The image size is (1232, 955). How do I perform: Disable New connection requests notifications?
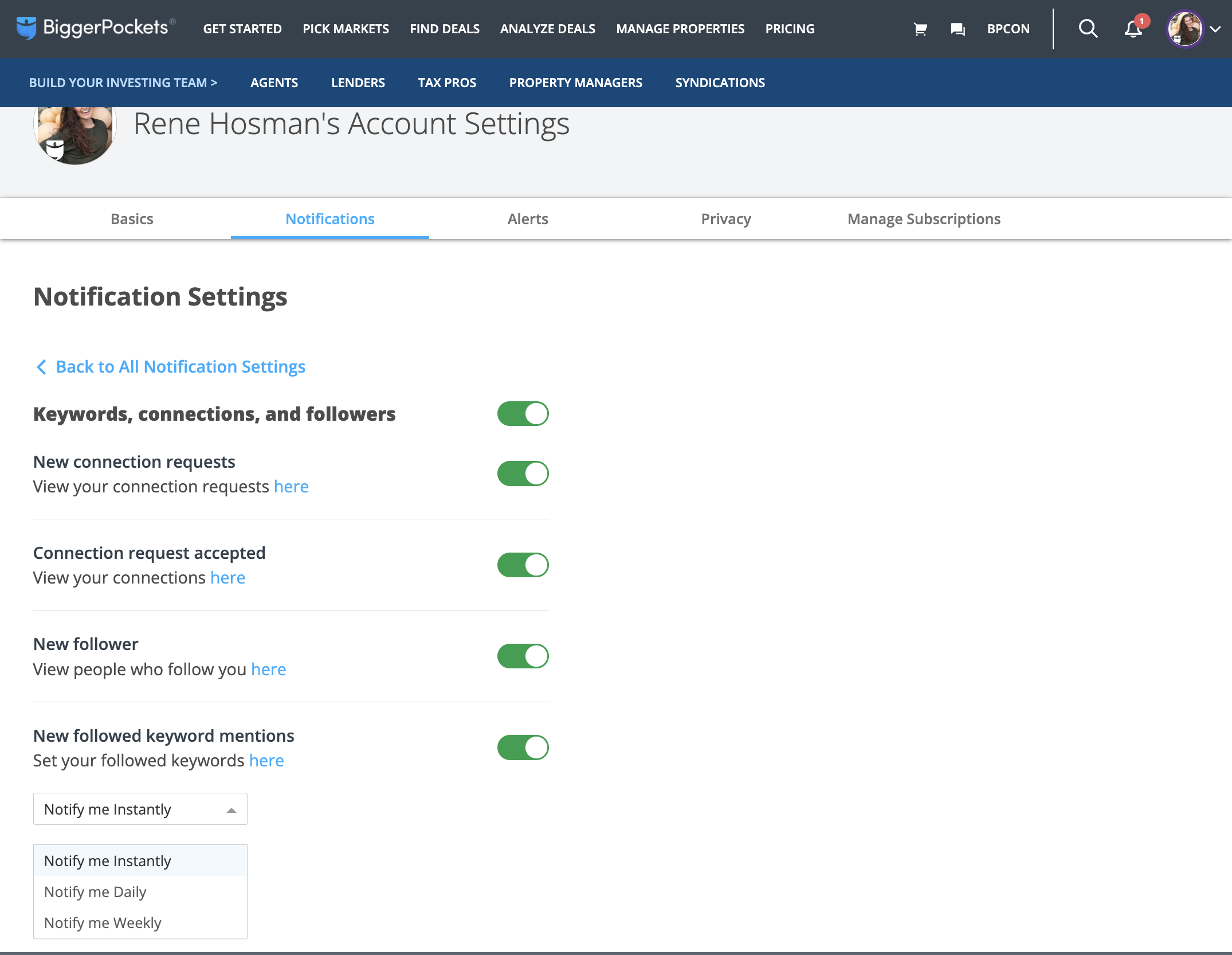[523, 473]
